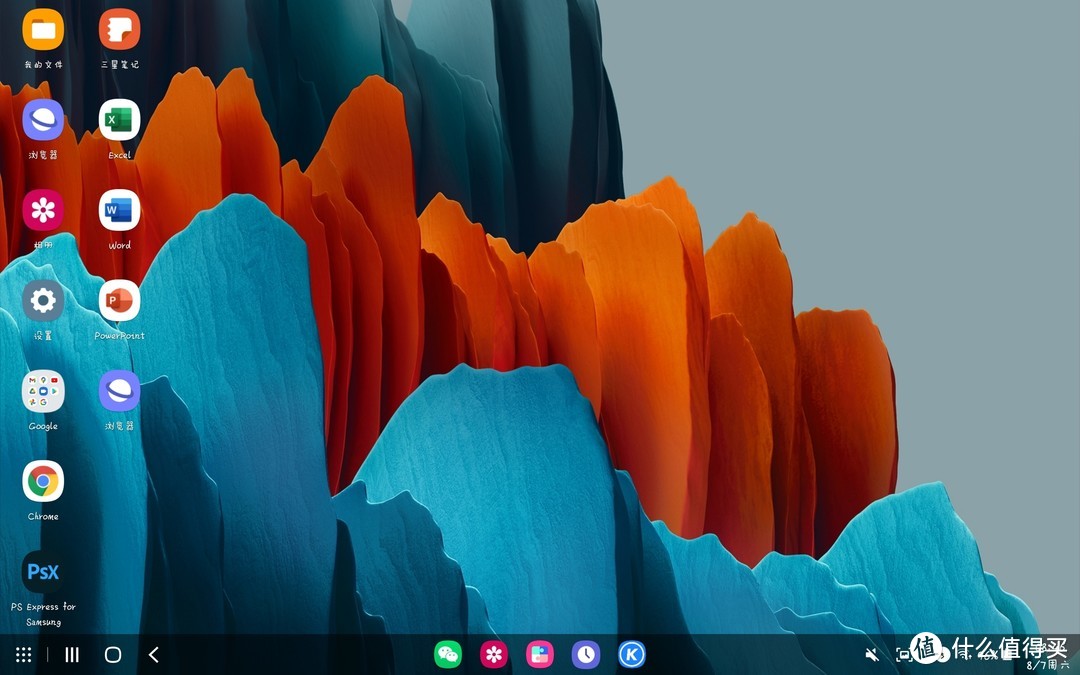
Task: Launch PowerPoint from the desktop
Action: point(119,300)
